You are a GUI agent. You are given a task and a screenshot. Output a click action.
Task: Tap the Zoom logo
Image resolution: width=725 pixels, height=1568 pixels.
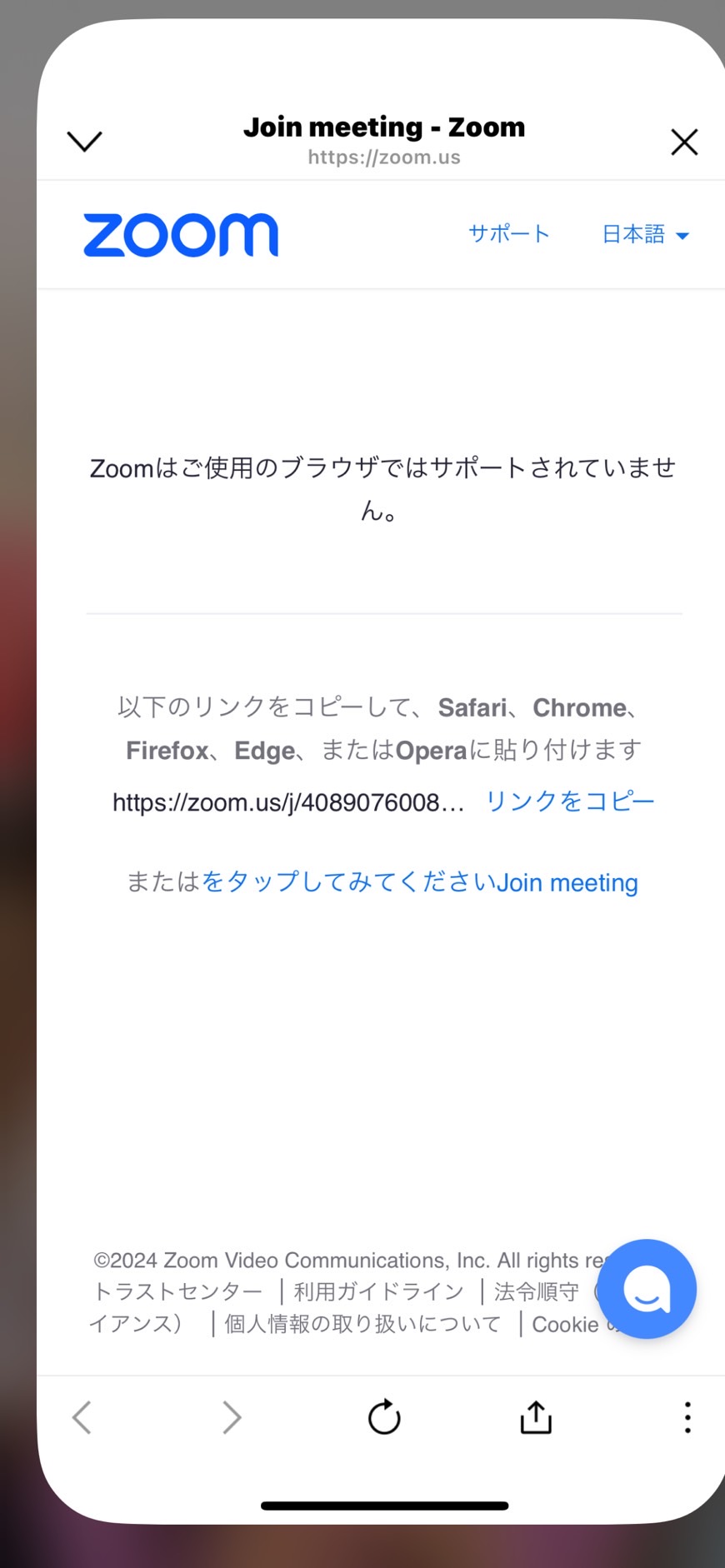[181, 235]
